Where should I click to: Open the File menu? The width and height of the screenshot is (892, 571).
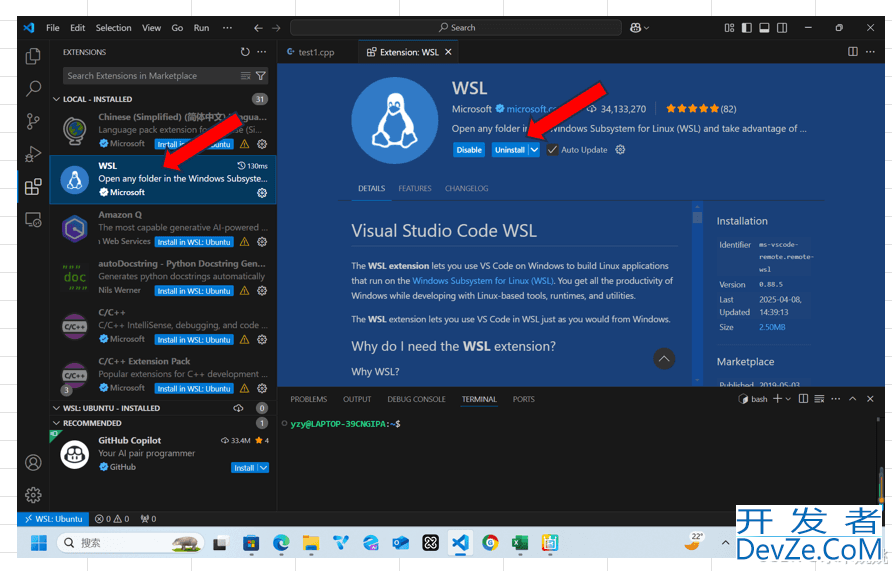[52, 27]
